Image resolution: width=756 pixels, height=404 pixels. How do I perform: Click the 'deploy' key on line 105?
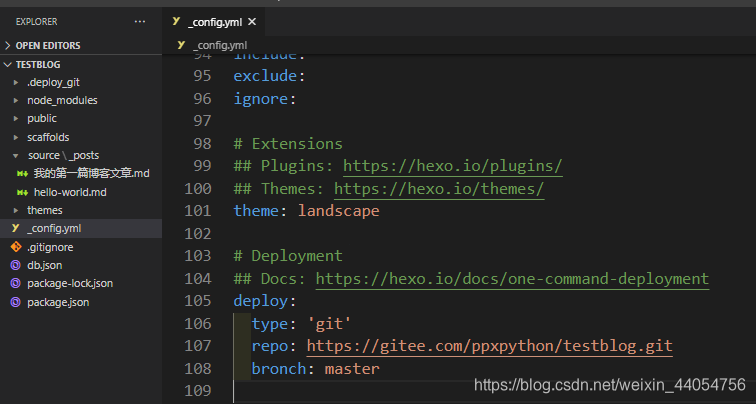pyautogui.click(x=260, y=301)
